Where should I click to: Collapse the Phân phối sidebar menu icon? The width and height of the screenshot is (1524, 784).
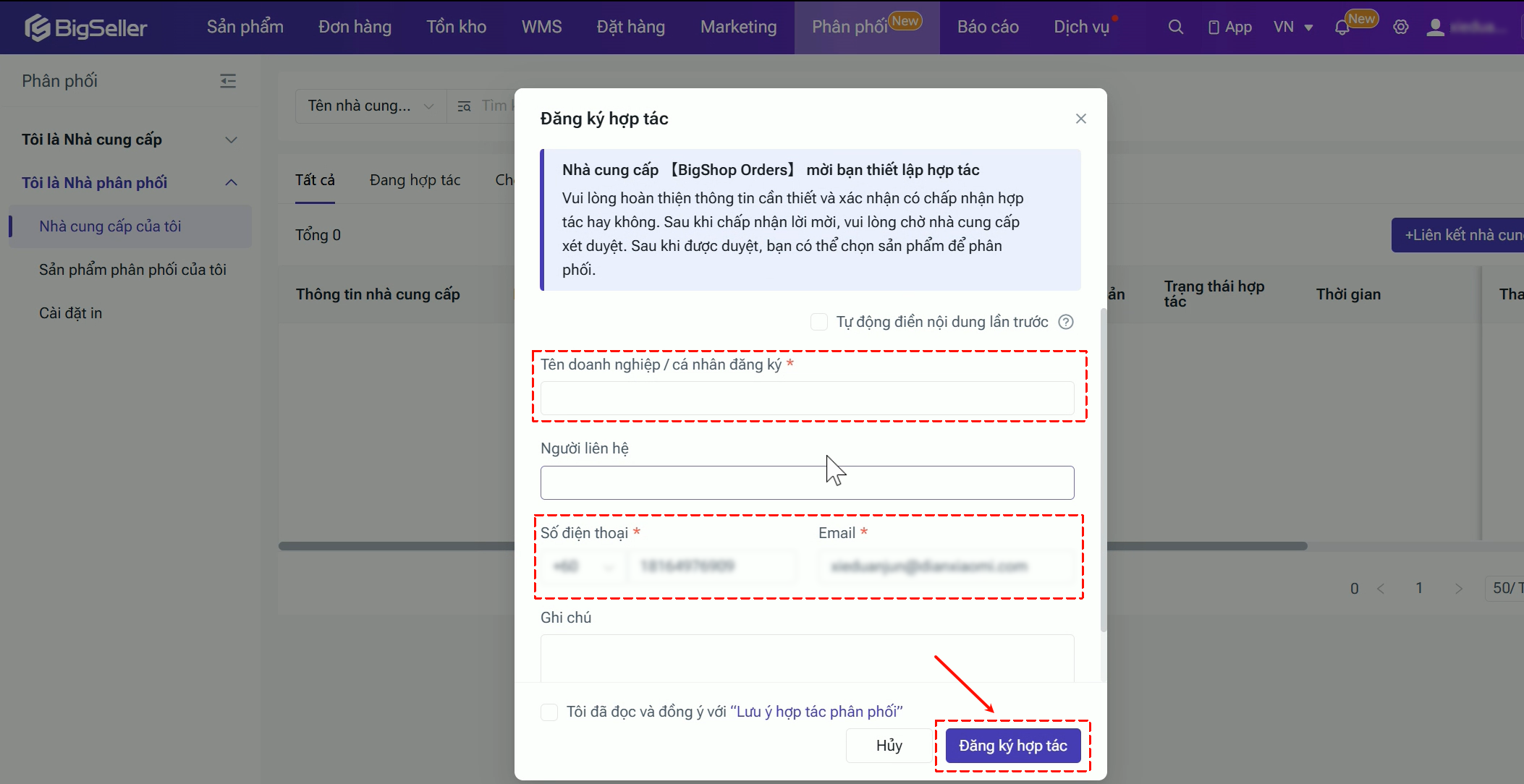[x=228, y=81]
